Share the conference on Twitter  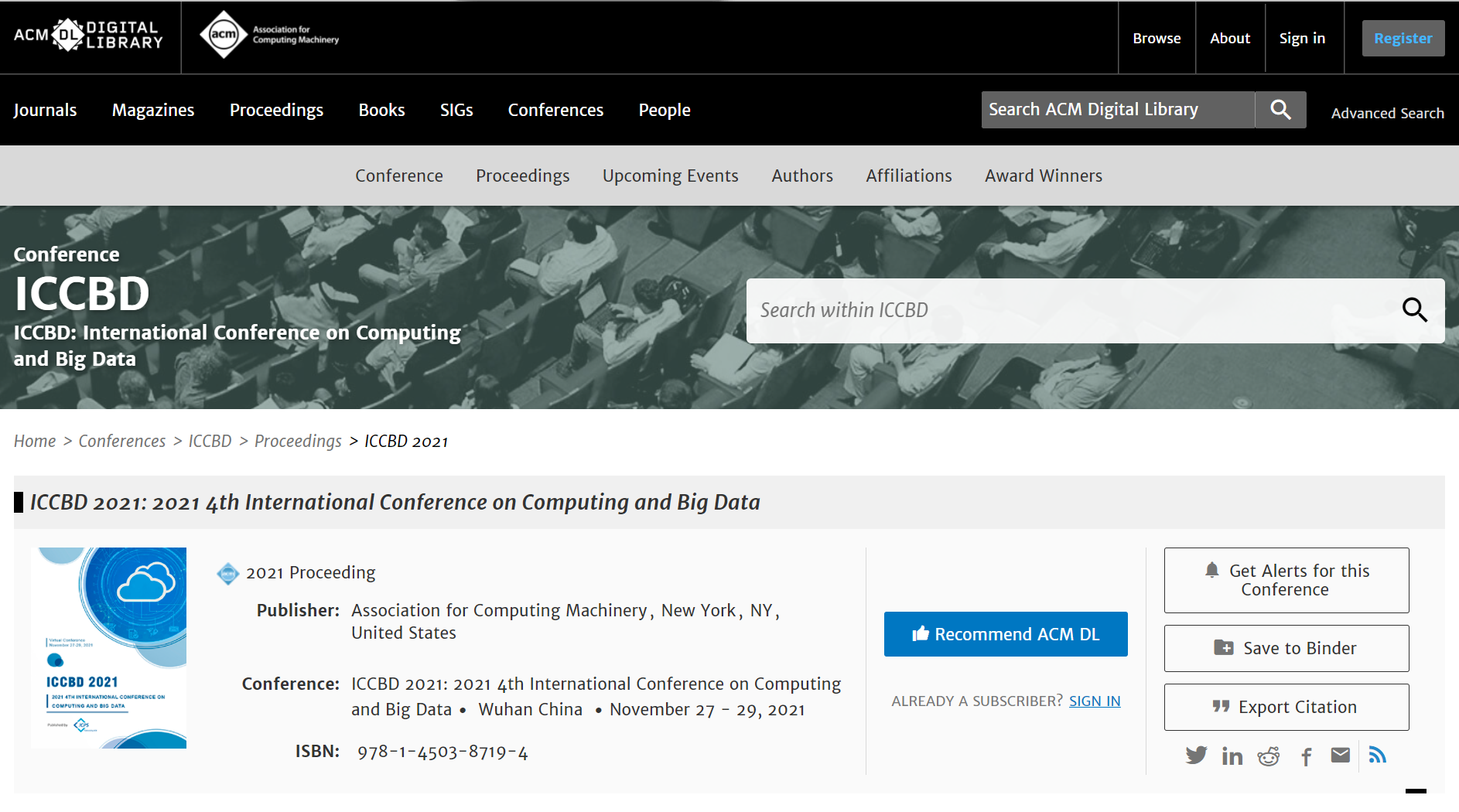[x=1196, y=756]
